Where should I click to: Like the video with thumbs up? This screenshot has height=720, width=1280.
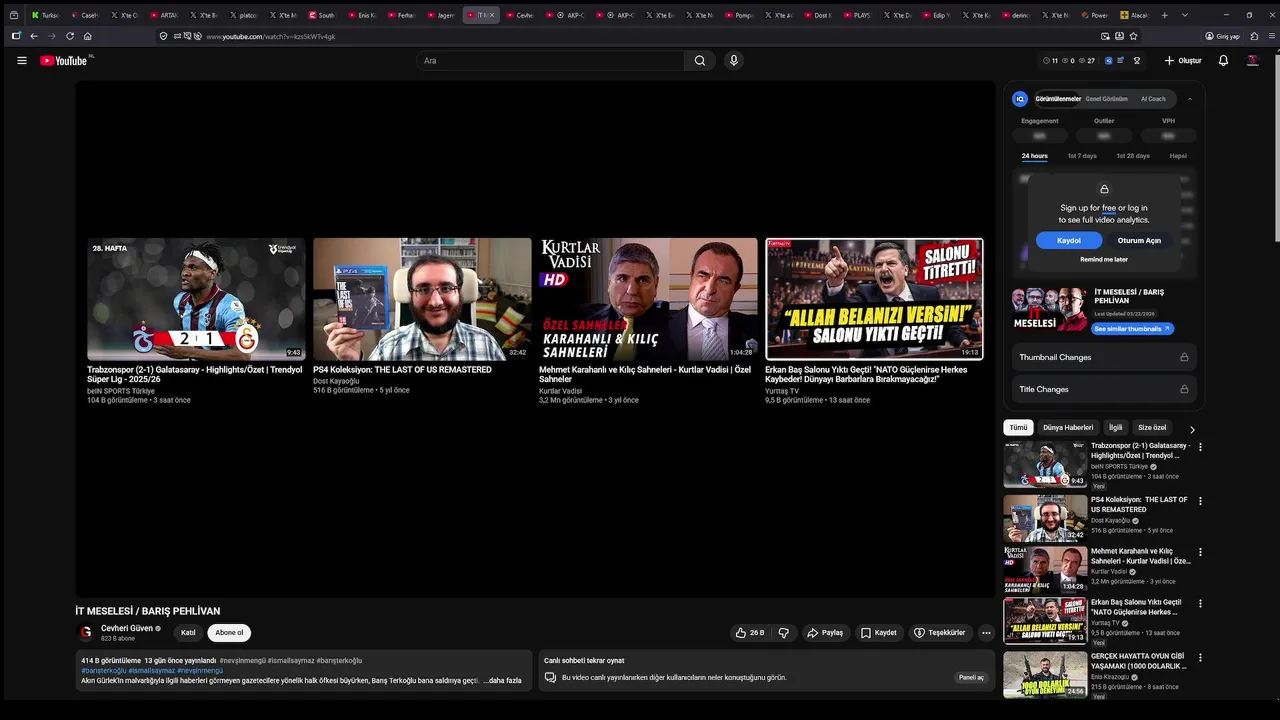(750, 633)
